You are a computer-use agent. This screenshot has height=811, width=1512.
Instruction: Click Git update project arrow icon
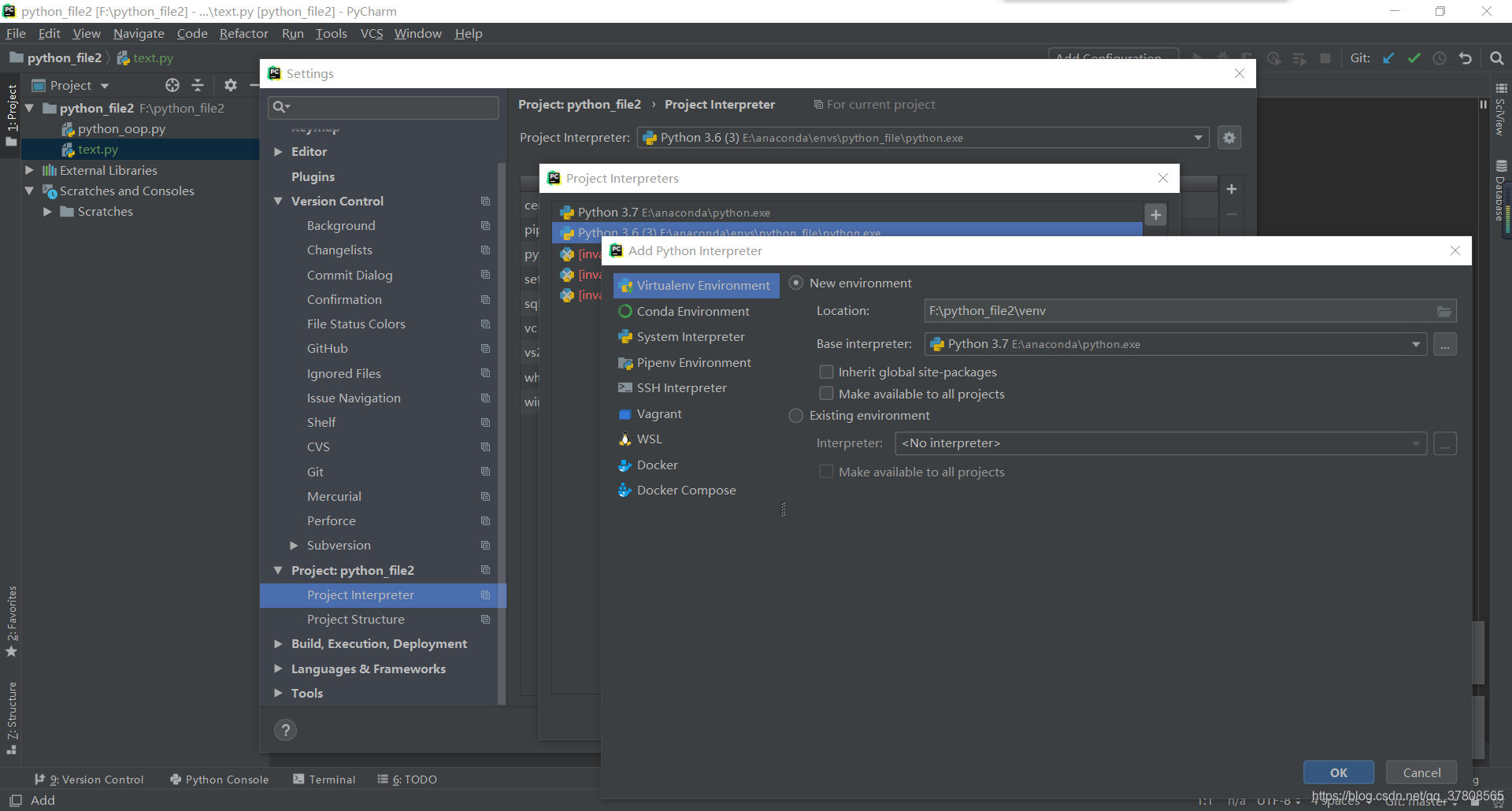pyautogui.click(x=1388, y=58)
